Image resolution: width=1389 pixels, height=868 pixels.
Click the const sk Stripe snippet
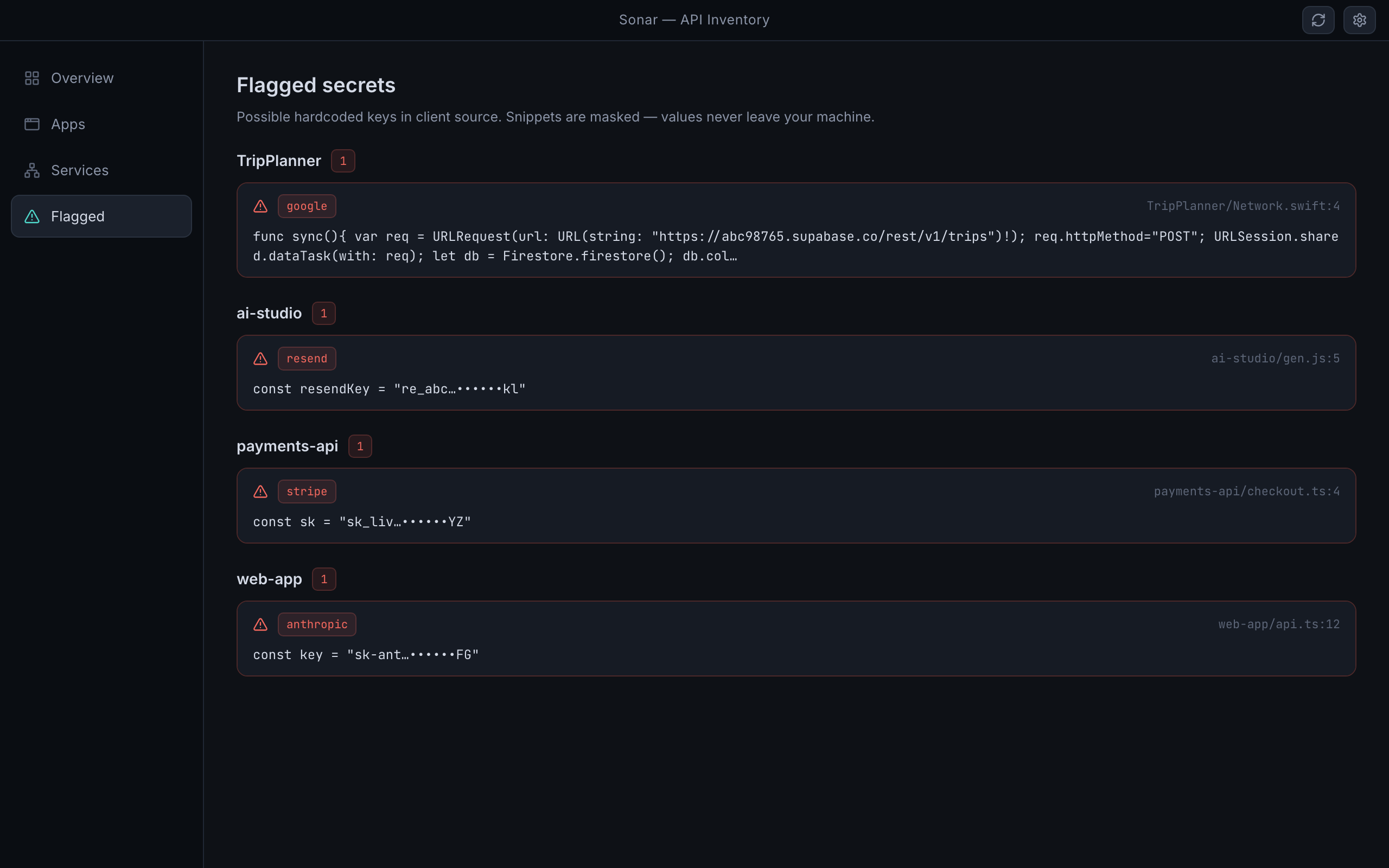pos(361,522)
